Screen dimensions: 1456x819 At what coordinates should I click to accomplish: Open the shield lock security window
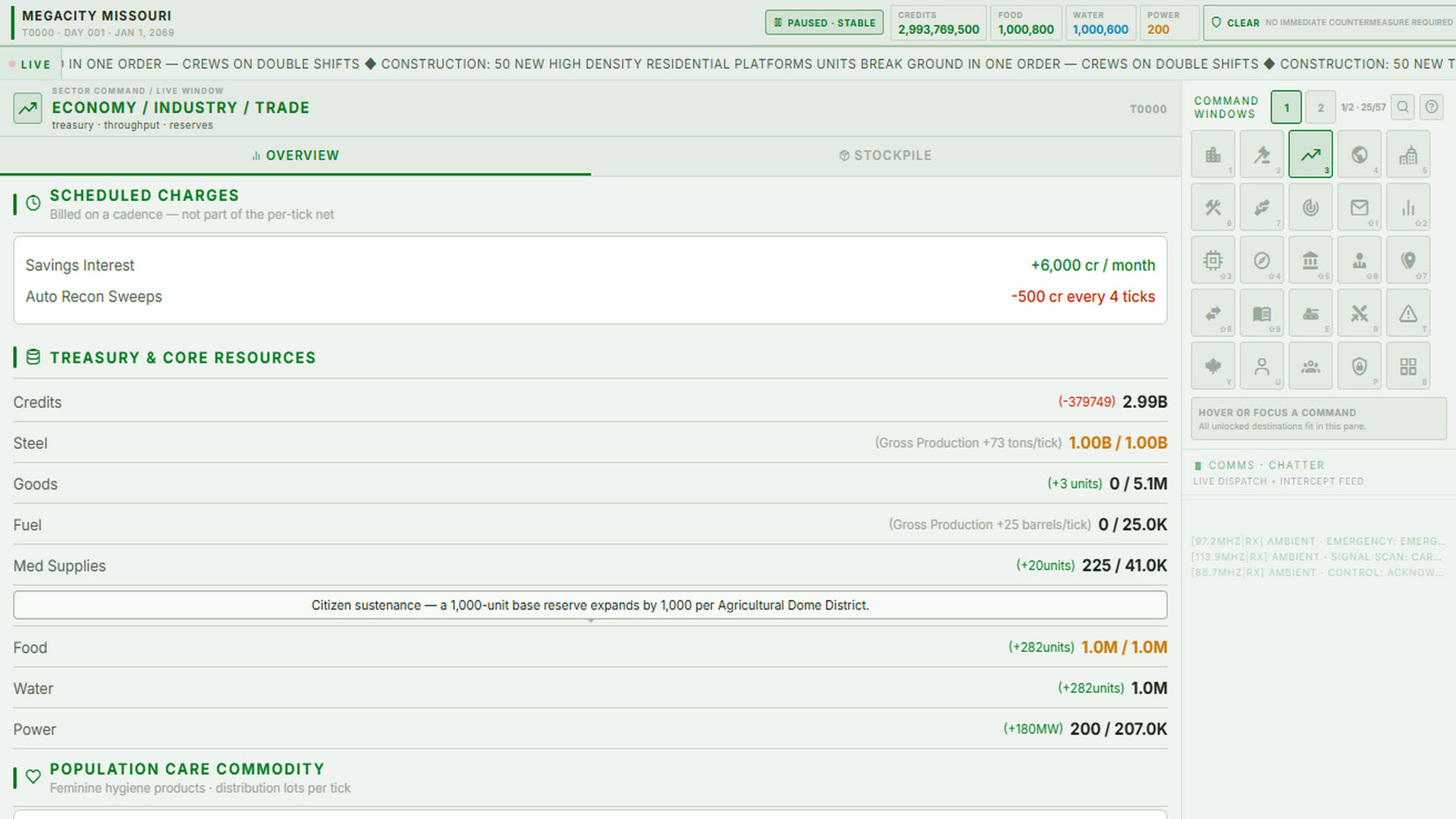click(1359, 366)
